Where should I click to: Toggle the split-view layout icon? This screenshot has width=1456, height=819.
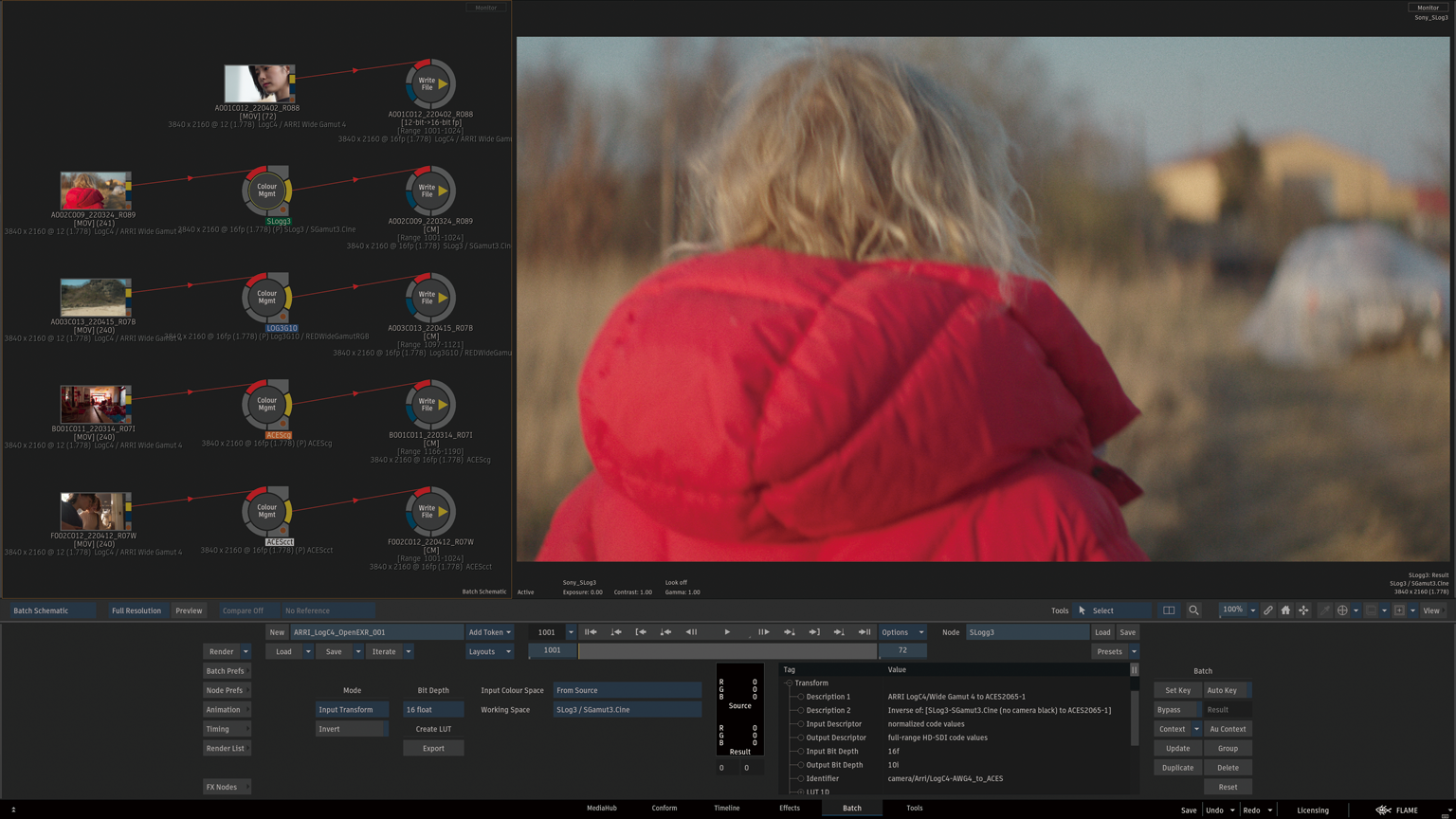(x=1169, y=610)
